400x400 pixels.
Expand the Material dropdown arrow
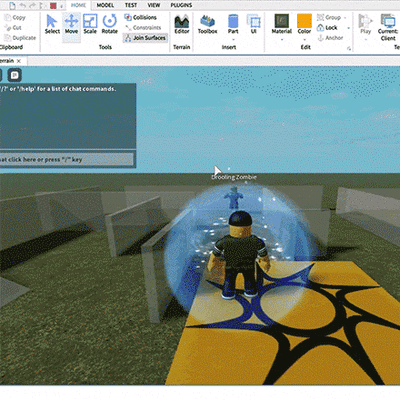[x=282, y=40]
